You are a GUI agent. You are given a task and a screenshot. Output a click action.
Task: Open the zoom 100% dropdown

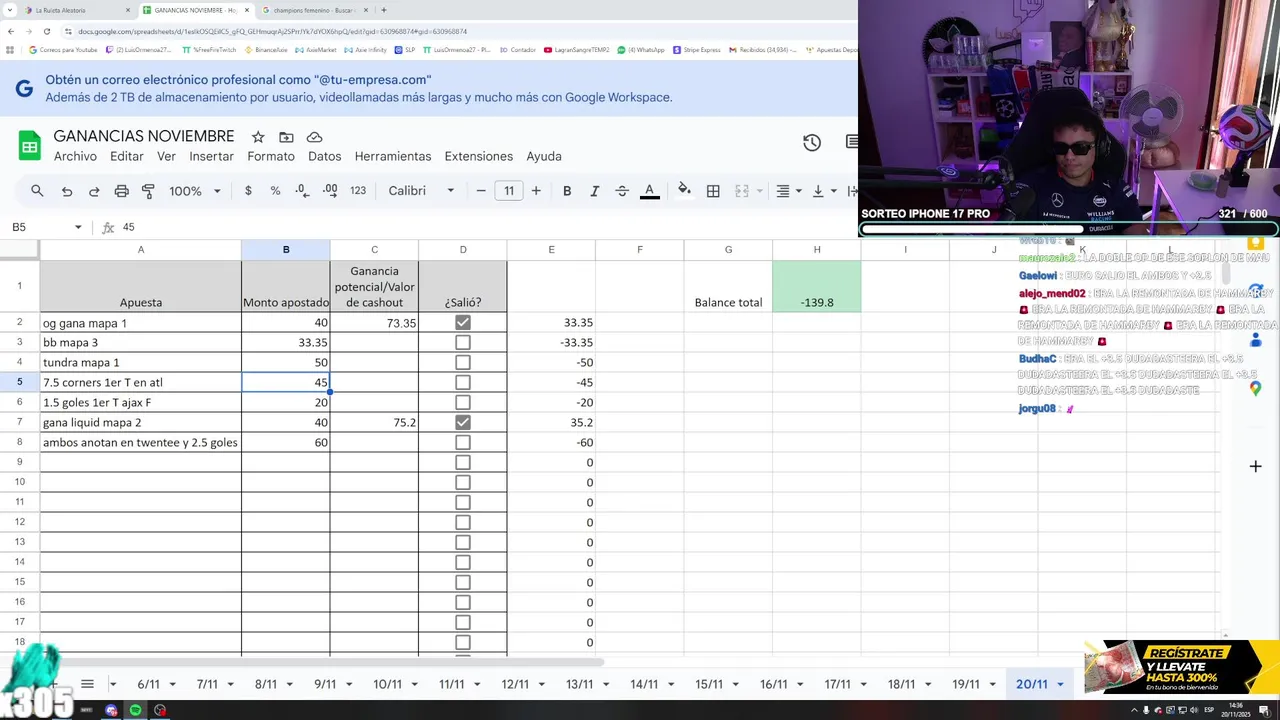(194, 191)
